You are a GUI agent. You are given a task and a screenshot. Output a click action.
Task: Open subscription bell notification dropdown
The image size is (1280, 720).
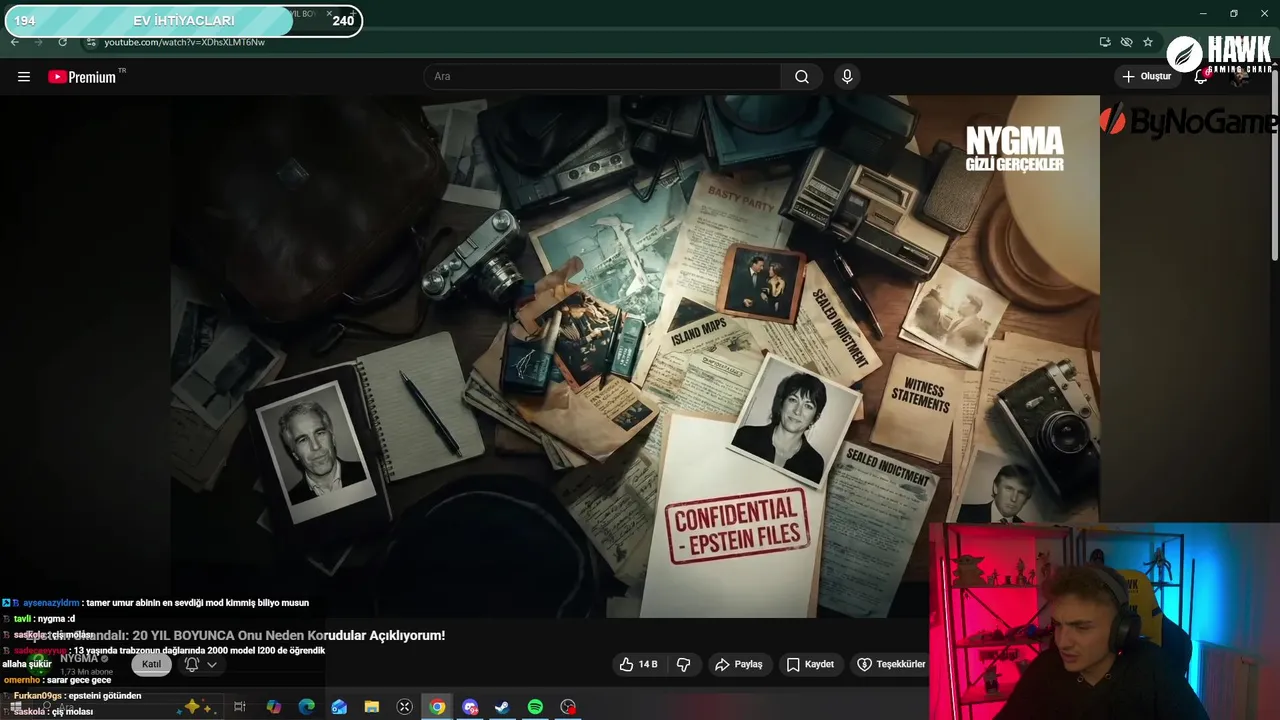[x=200, y=664]
